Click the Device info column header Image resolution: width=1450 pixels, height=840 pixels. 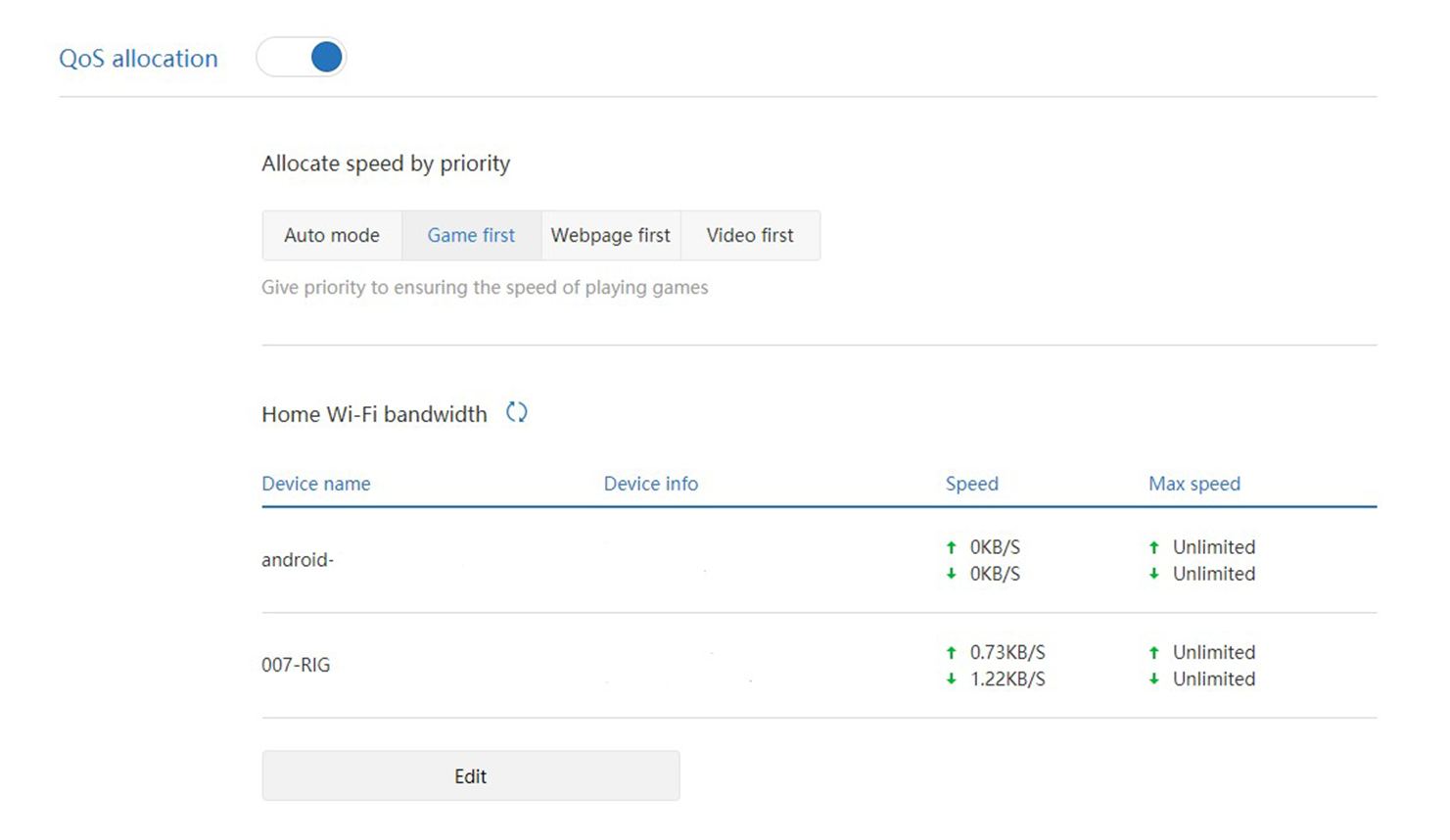coord(650,484)
